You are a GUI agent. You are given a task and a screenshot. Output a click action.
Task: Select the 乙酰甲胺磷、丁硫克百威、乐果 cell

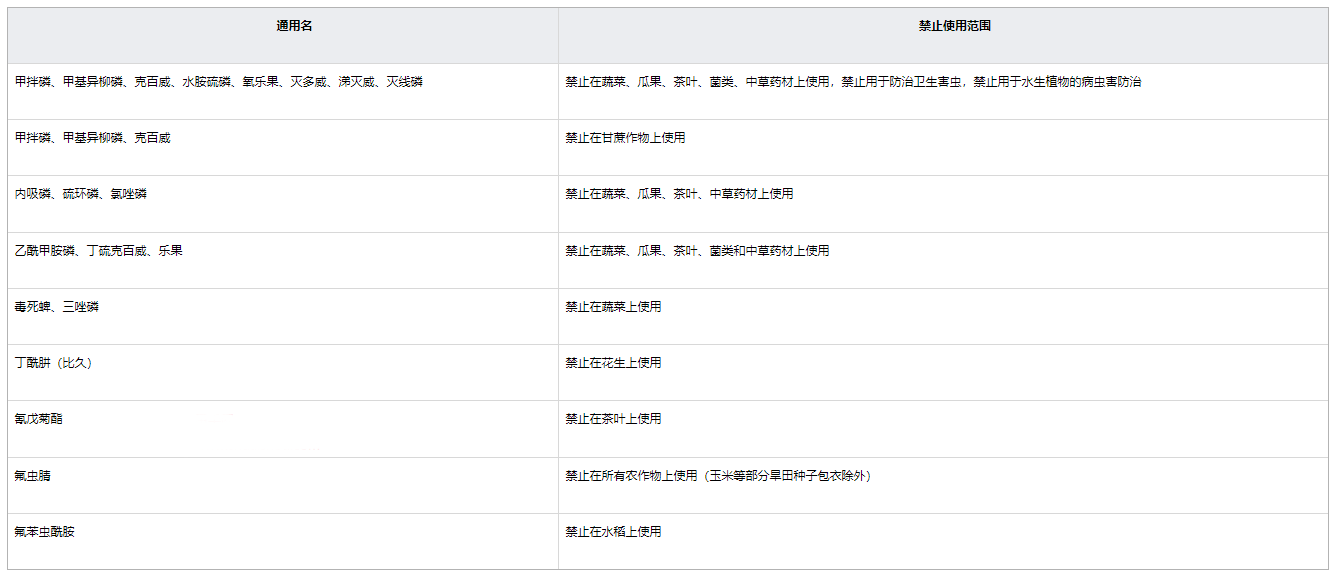[x=99, y=251]
